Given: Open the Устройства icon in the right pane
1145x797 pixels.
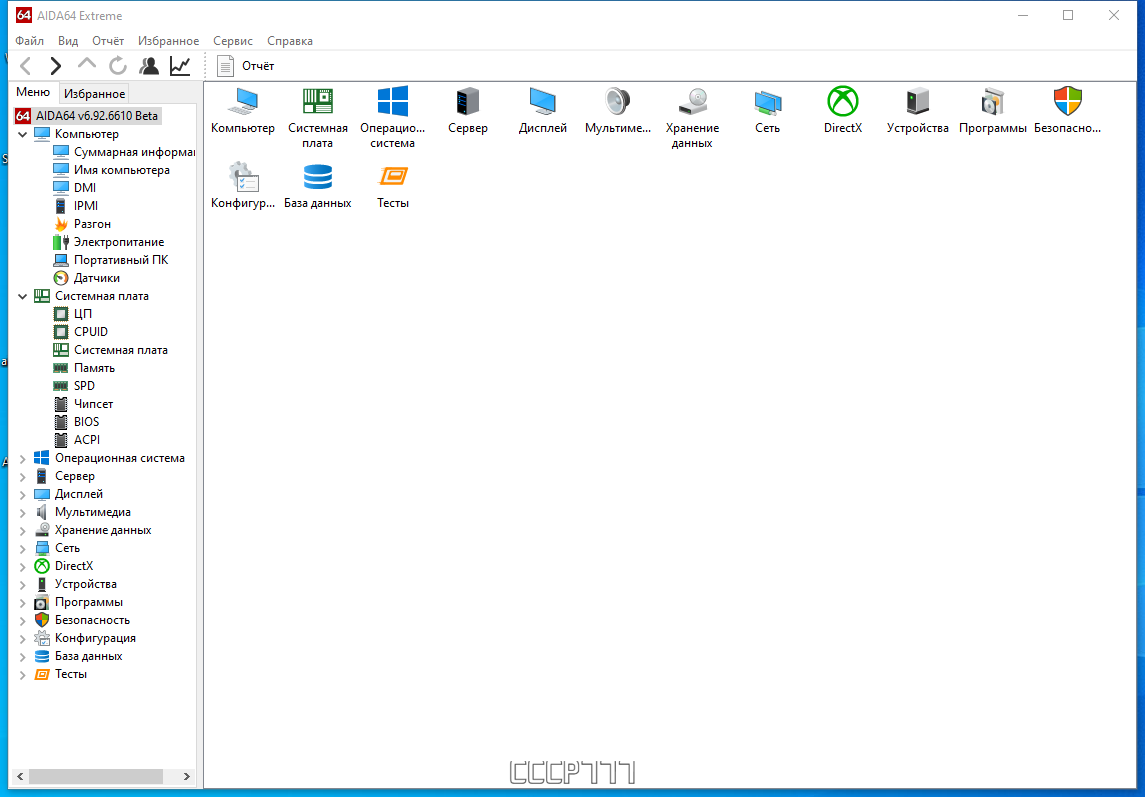Looking at the screenshot, I should pyautogui.click(x=918, y=110).
